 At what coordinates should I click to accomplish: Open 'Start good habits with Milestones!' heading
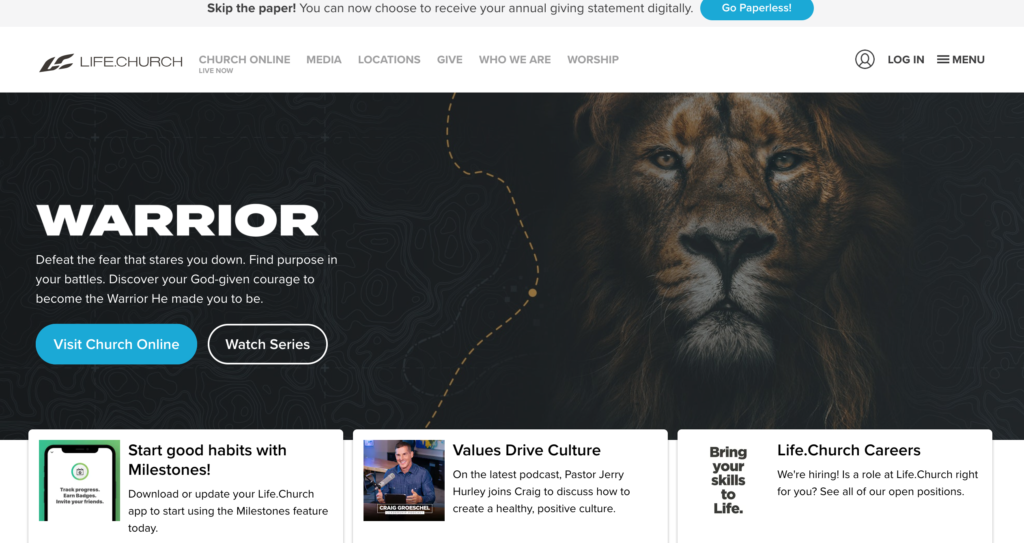click(207, 460)
